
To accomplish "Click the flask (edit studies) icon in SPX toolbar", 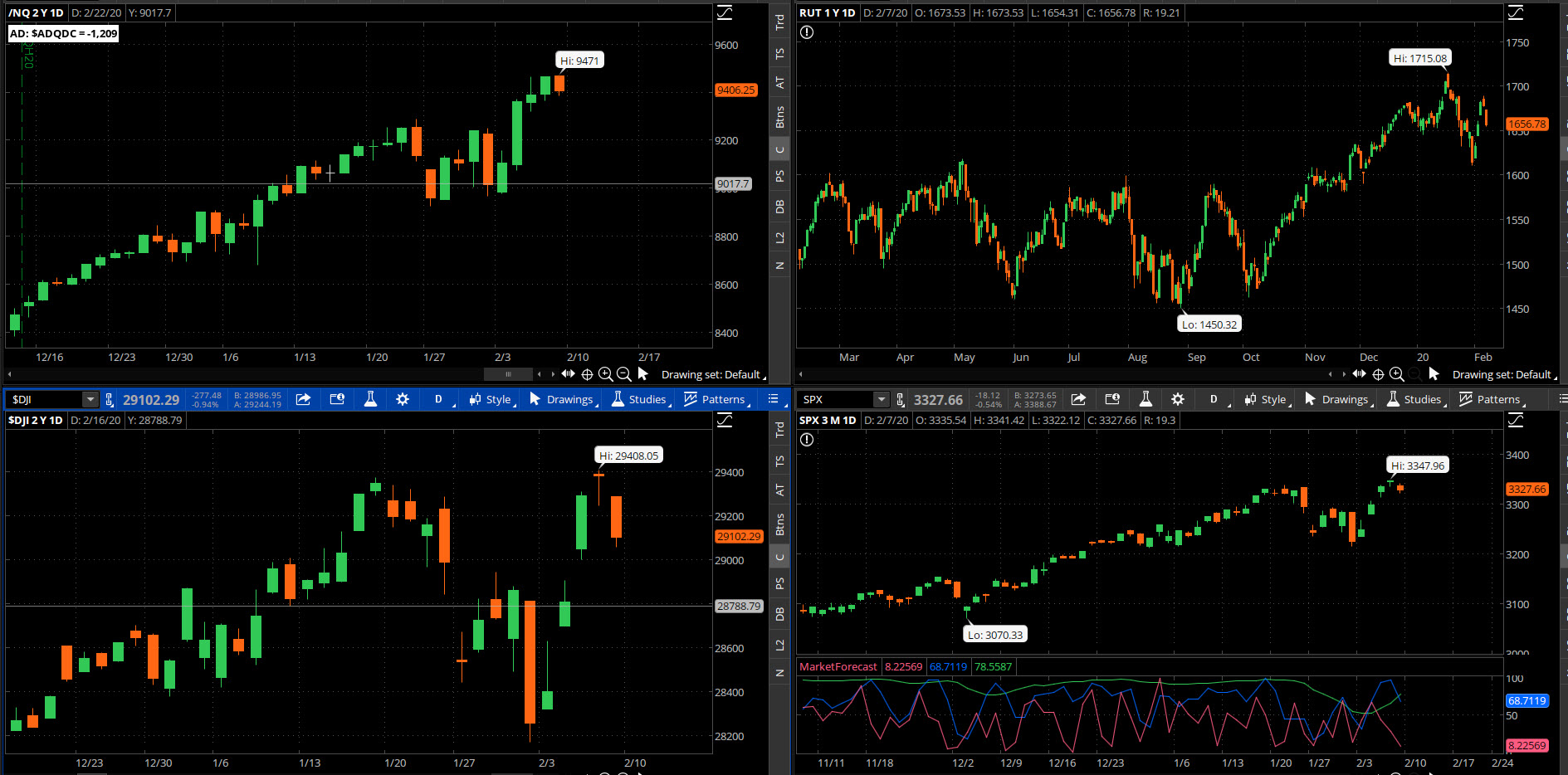I will click(1145, 399).
